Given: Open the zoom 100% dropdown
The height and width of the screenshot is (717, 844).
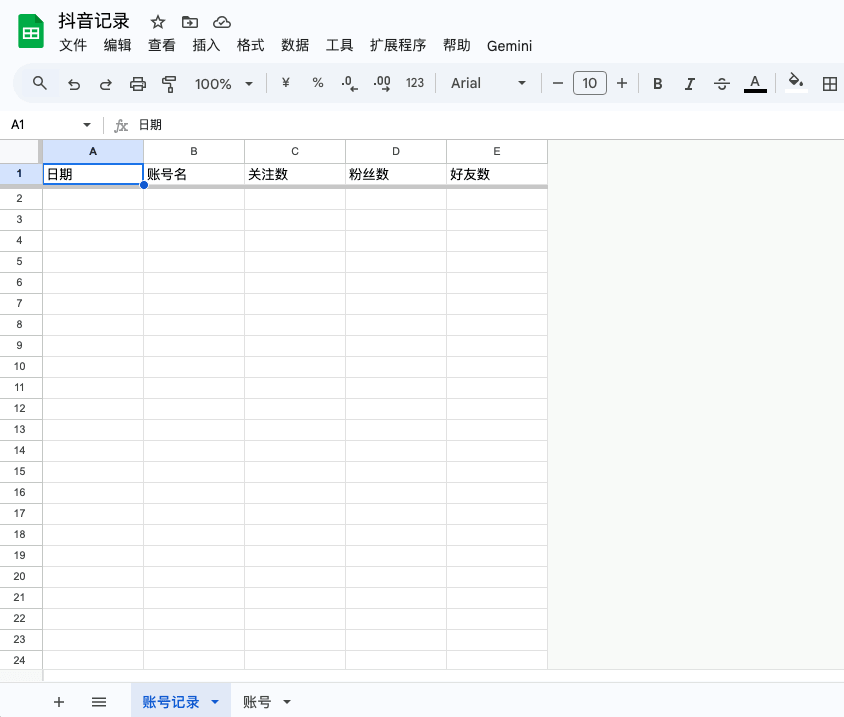Looking at the screenshot, I should tap(223, 84).
